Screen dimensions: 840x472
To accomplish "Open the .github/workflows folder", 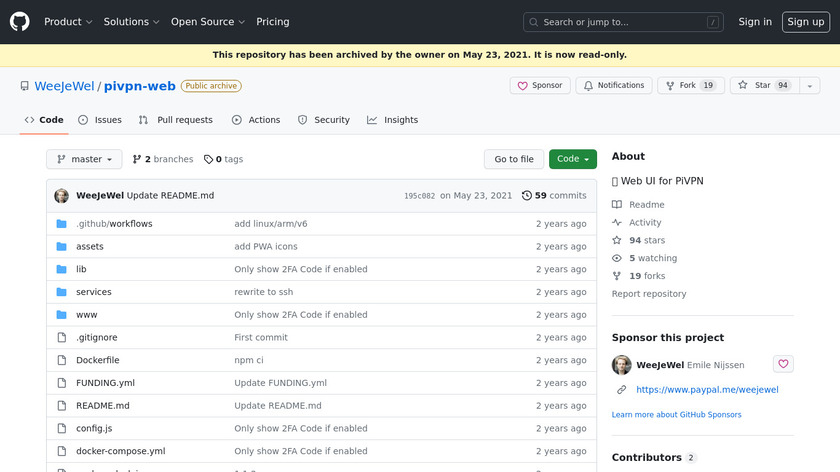I will point(114,224).
